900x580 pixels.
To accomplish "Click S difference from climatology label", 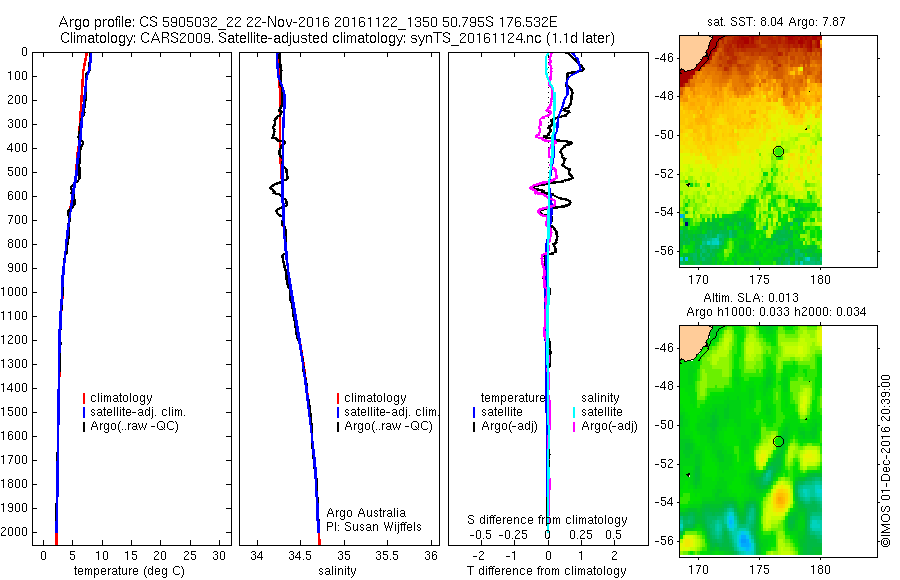I will tap(547, 520).
